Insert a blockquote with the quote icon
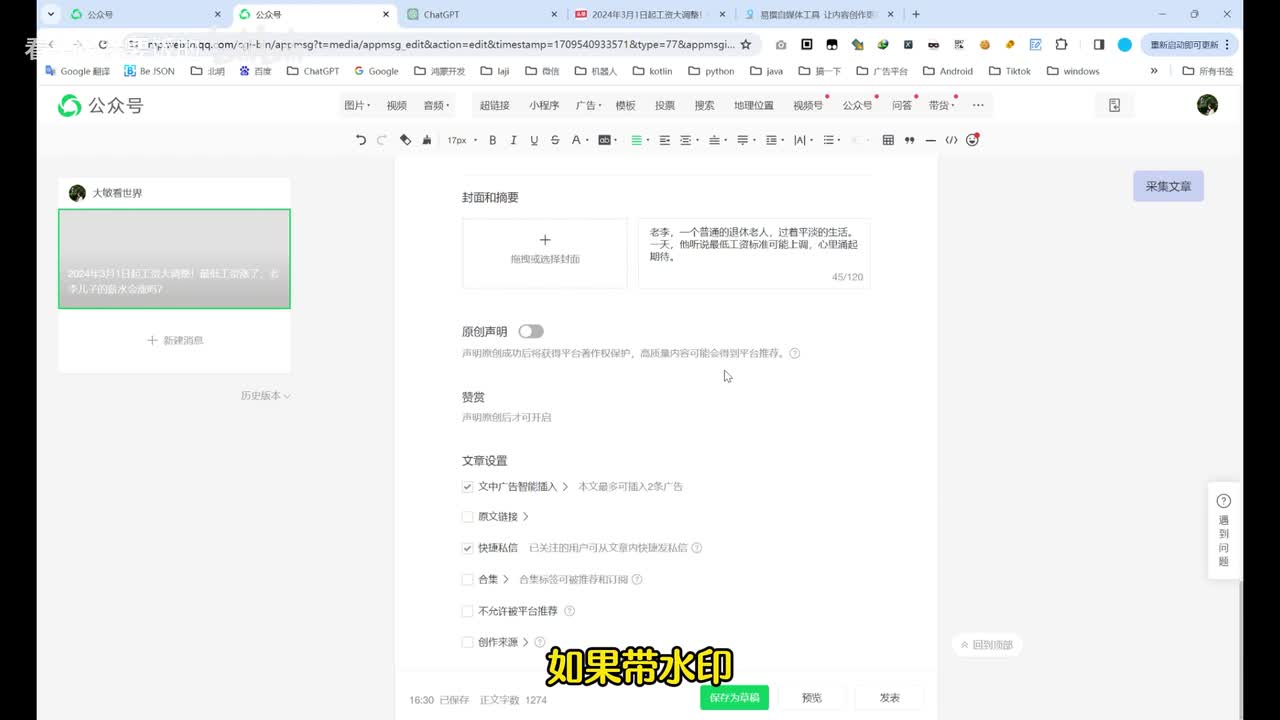Screen dimensions: 1280x720 pos(909,140)
